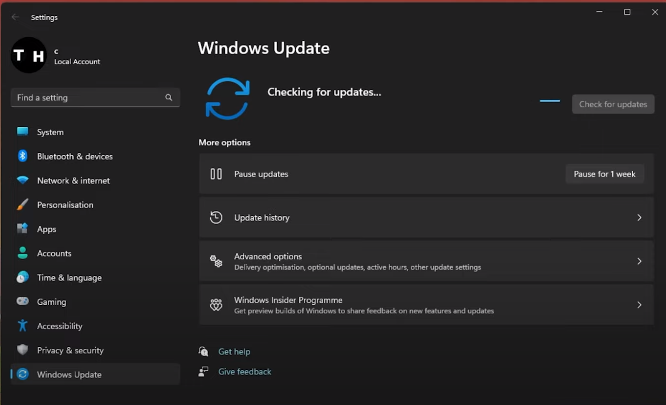666x405 pixels.
Task: Click the Bluetooth icon in sidebar
Action: pyautogui.click(x=23, y=156)
